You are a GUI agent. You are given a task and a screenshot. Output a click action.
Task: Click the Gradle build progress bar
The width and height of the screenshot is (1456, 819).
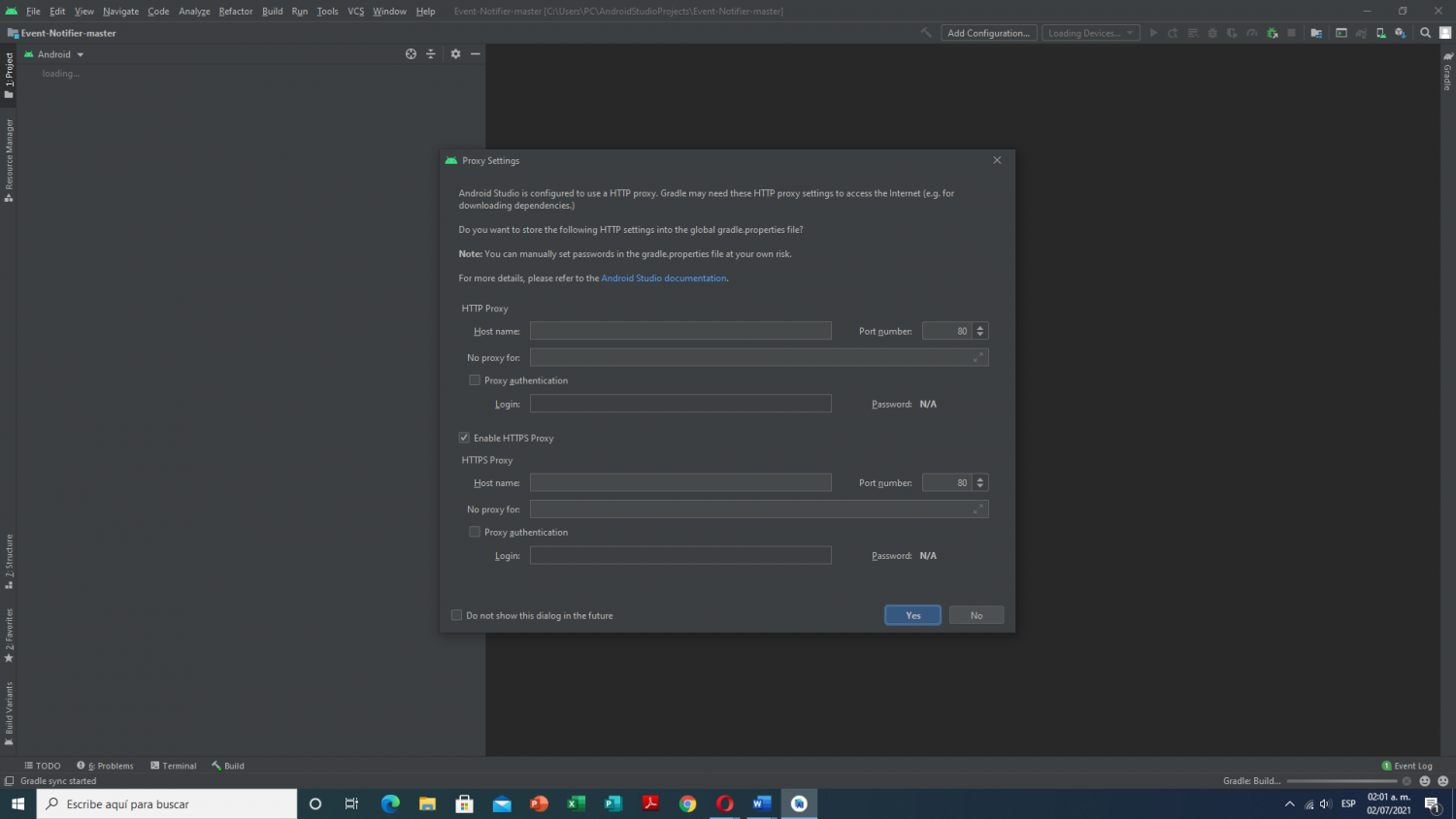pos(1342,781)
